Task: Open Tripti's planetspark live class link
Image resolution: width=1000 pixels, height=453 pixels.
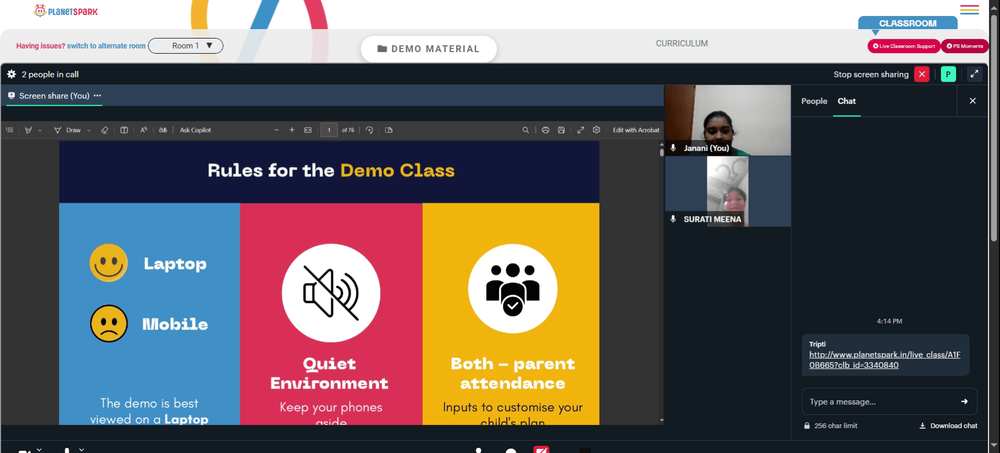Action: pos(885,360)
